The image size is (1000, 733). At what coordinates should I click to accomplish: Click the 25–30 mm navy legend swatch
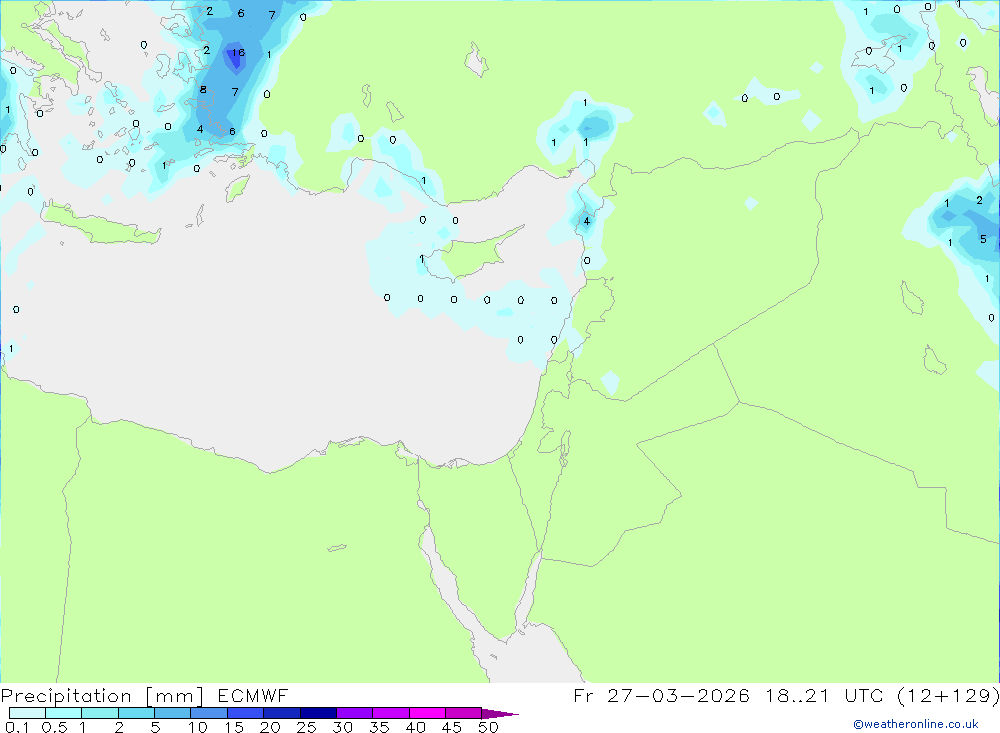318,713
